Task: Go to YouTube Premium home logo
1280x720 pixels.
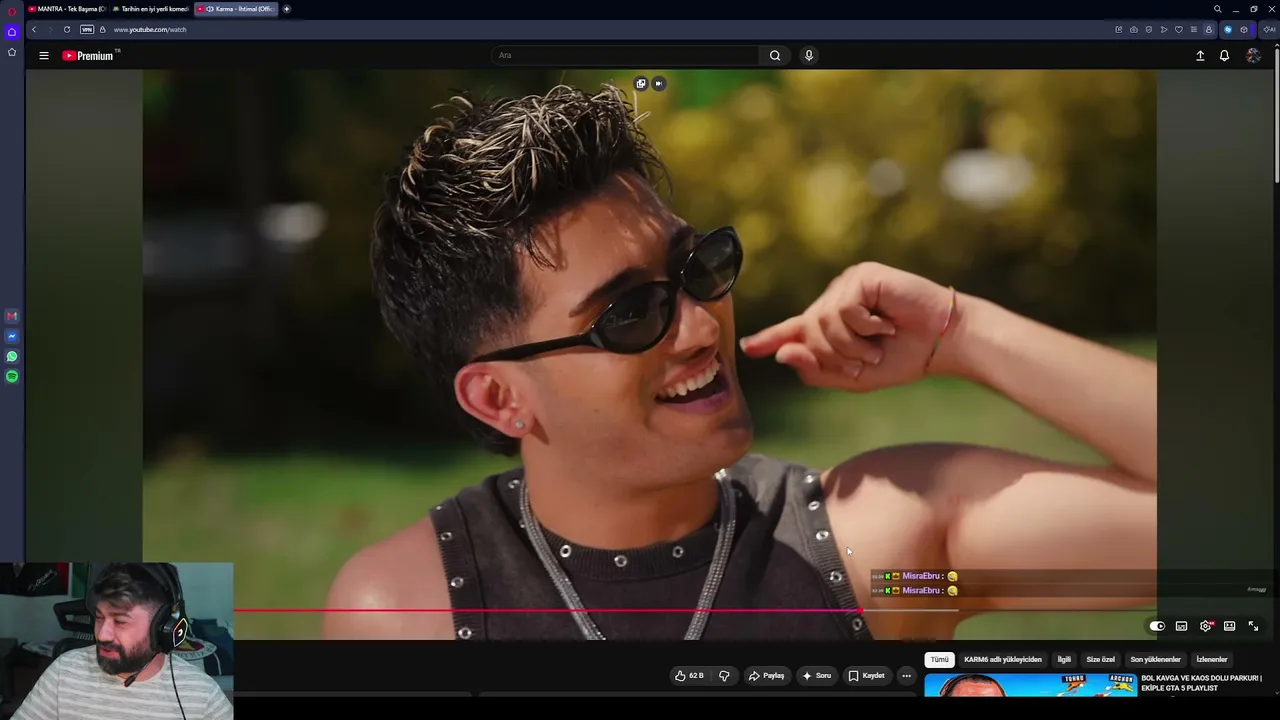Action: [88, 56]
